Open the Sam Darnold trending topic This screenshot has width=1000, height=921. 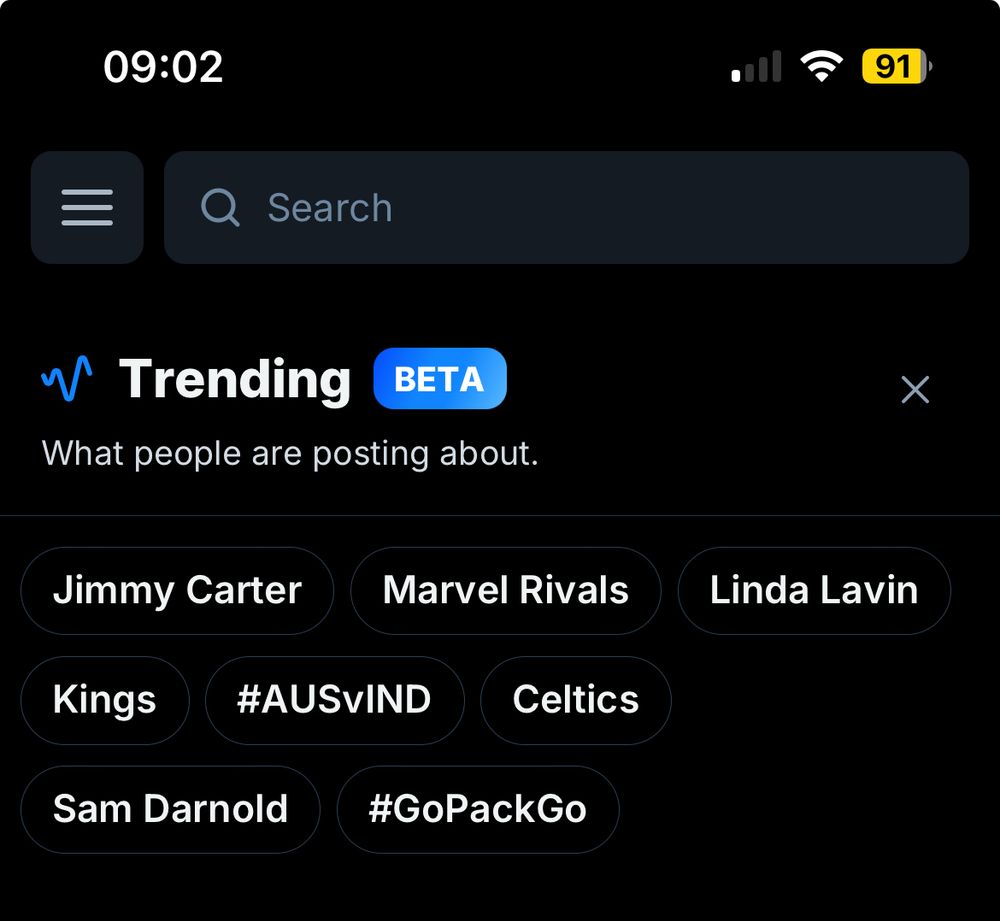170,808
